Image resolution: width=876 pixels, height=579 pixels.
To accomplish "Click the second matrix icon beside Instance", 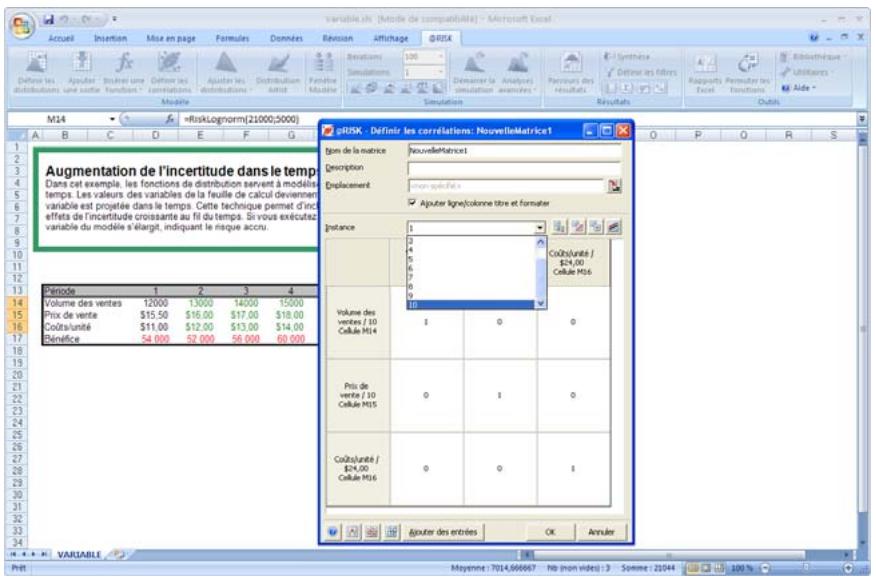I will click(x=576, y=228).
